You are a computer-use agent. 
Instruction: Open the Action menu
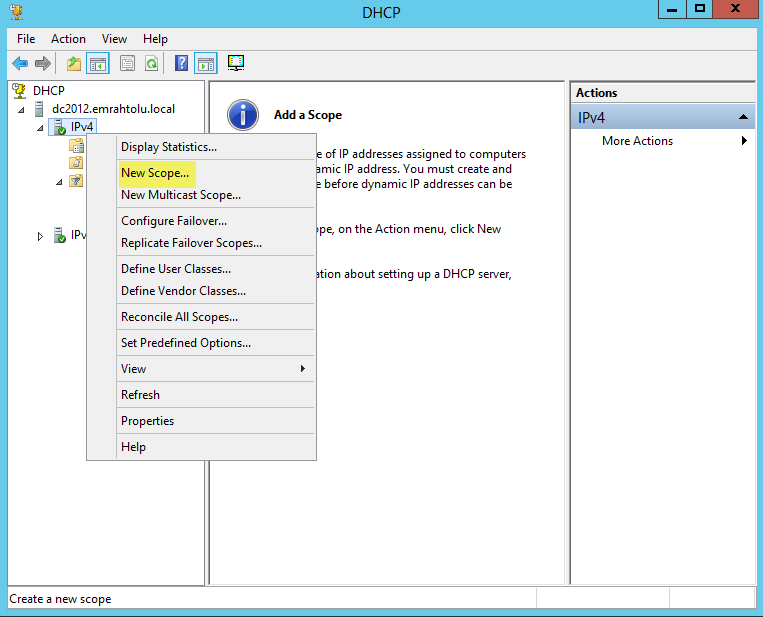[69, 39]
